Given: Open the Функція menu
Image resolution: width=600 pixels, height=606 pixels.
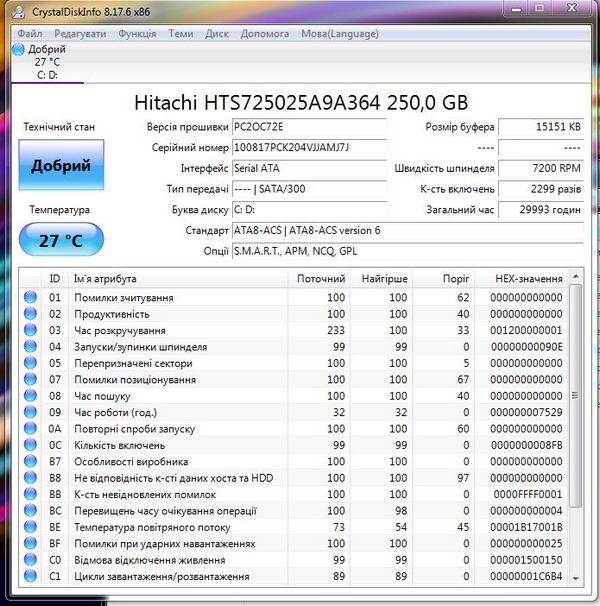Looking at the screenshot, I should click(x=137, y=33).
